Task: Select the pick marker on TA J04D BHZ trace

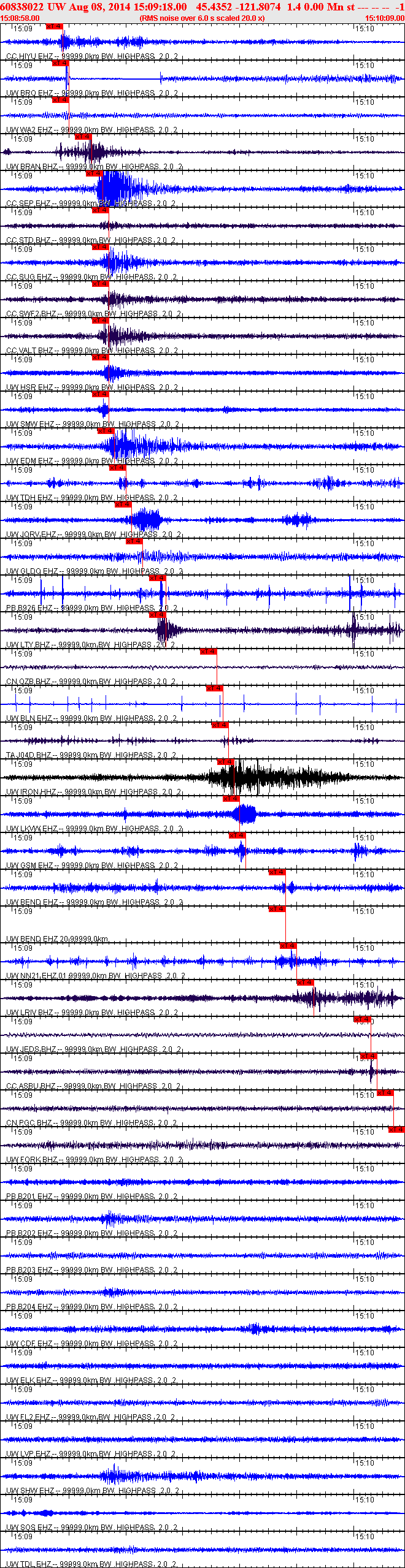Action: click(x=220, y=725)
